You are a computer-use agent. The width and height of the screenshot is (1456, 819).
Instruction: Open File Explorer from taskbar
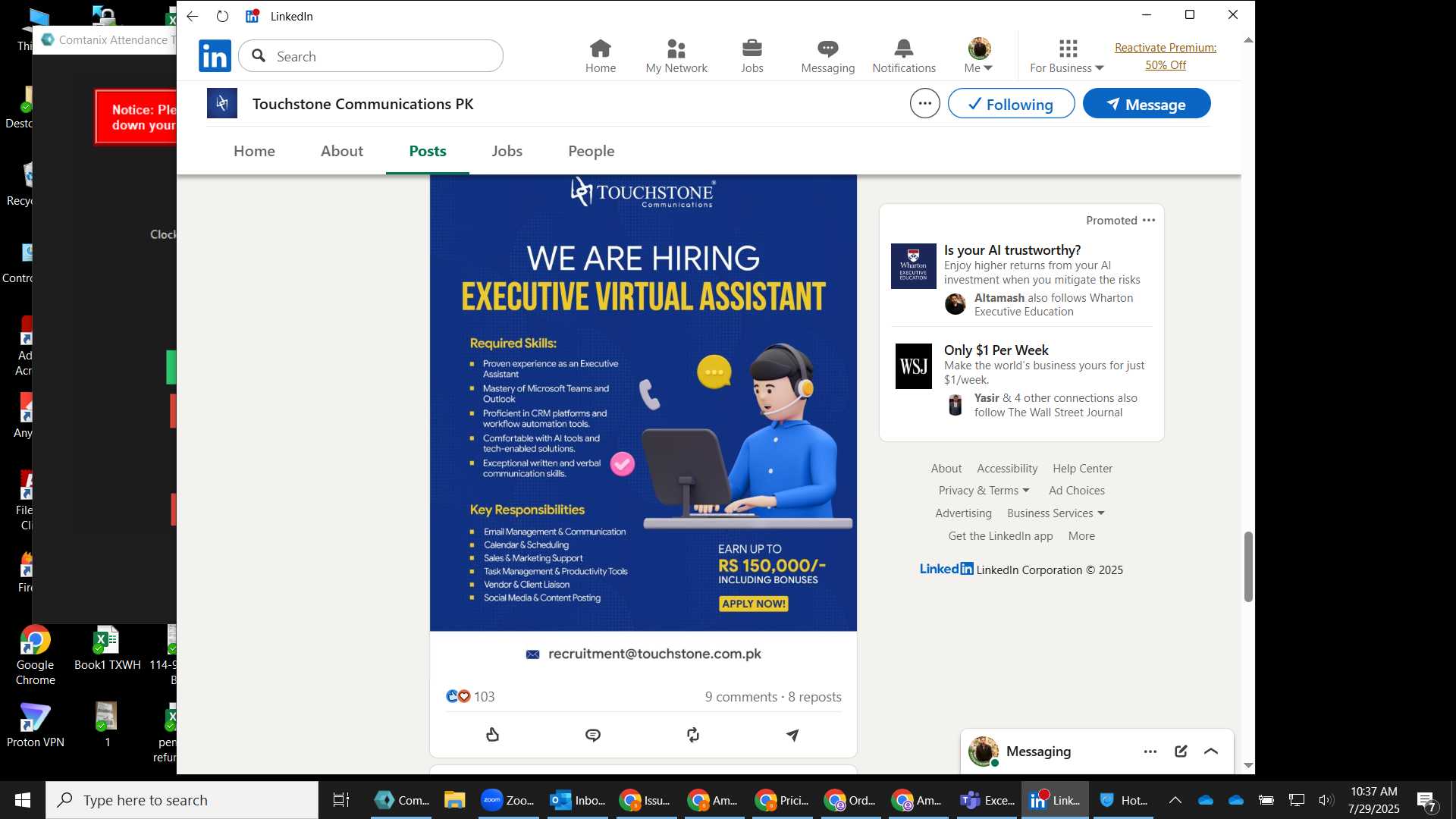click(x=454, y=800)
